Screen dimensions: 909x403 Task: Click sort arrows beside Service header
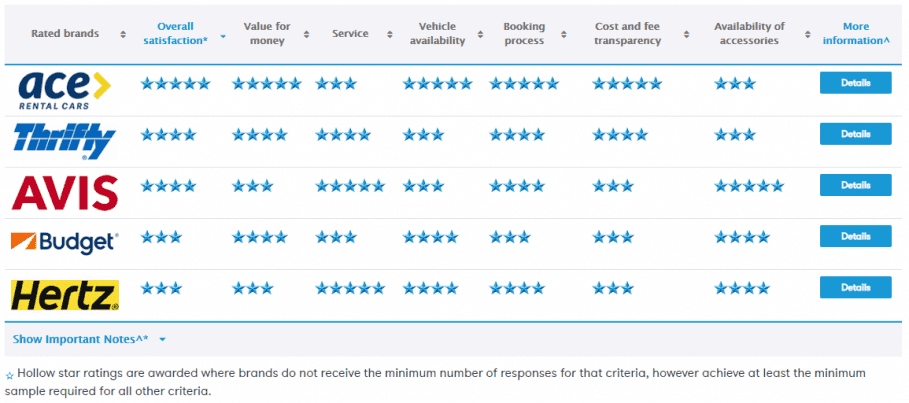coord(389,34)
